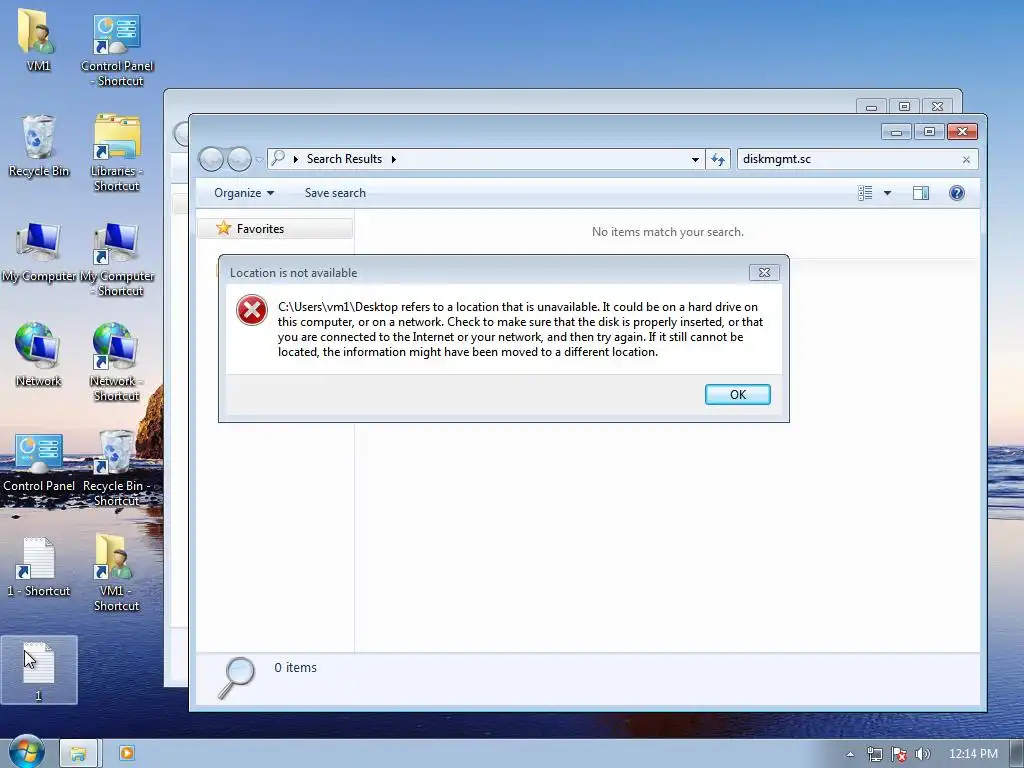Select the Recycle Bin - Shortcut icon
This screenshot has width=1024, height=768.
tap(116, 468)
